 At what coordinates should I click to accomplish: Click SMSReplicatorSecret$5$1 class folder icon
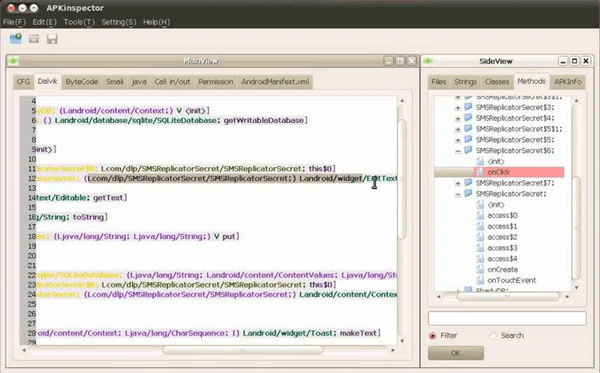coord(468,129)
